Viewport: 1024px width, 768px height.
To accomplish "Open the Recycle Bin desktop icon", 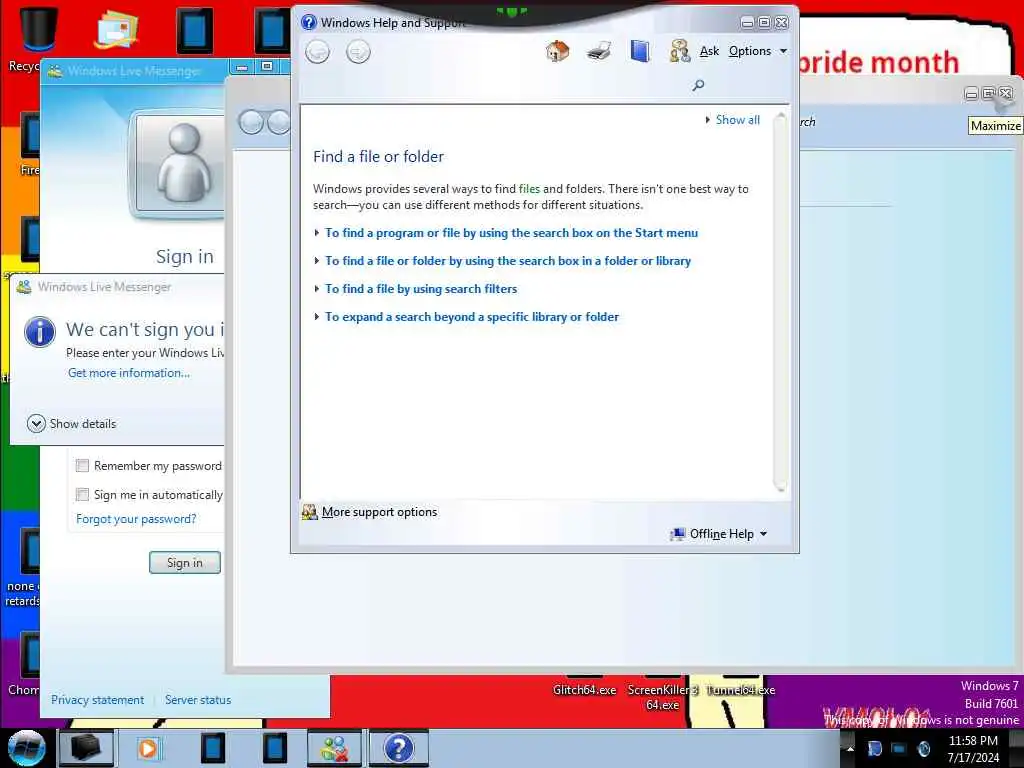I will 39,29.
